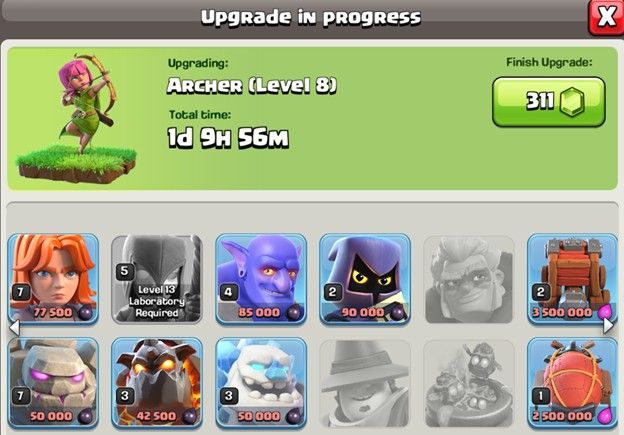The width and height of the screenshot is (624, 435).
Task: Finish upgrade using 311 gems button
Action: [549, 102]
